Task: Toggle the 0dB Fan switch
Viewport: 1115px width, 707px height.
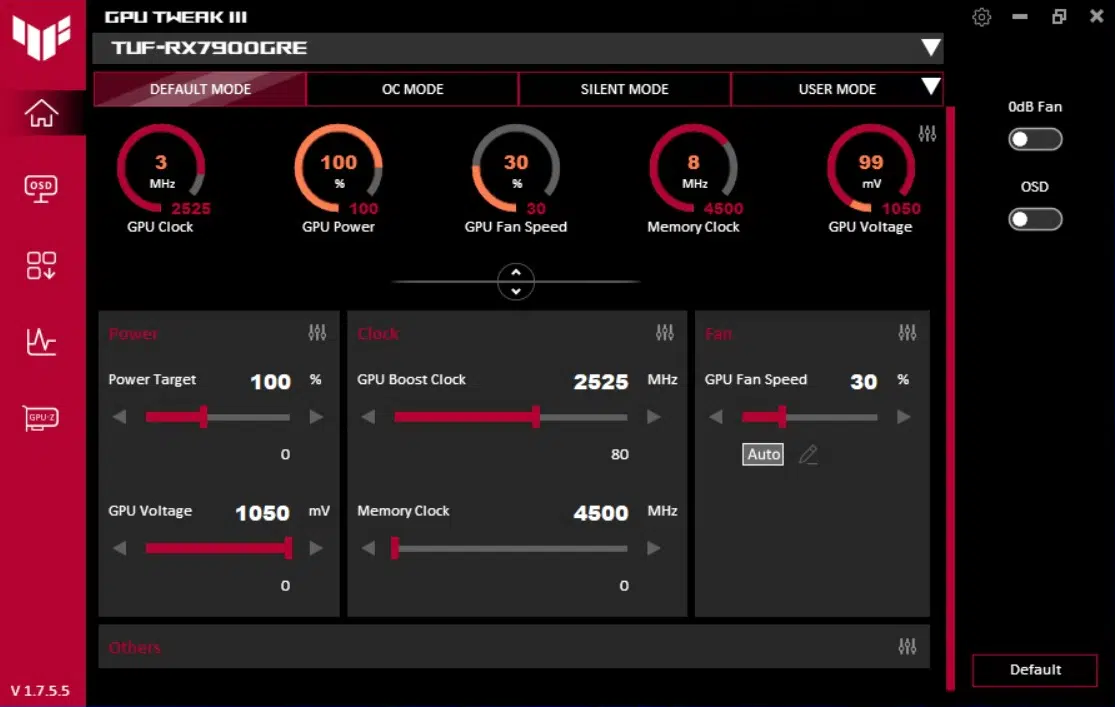Action: [x=1035, y=139]
